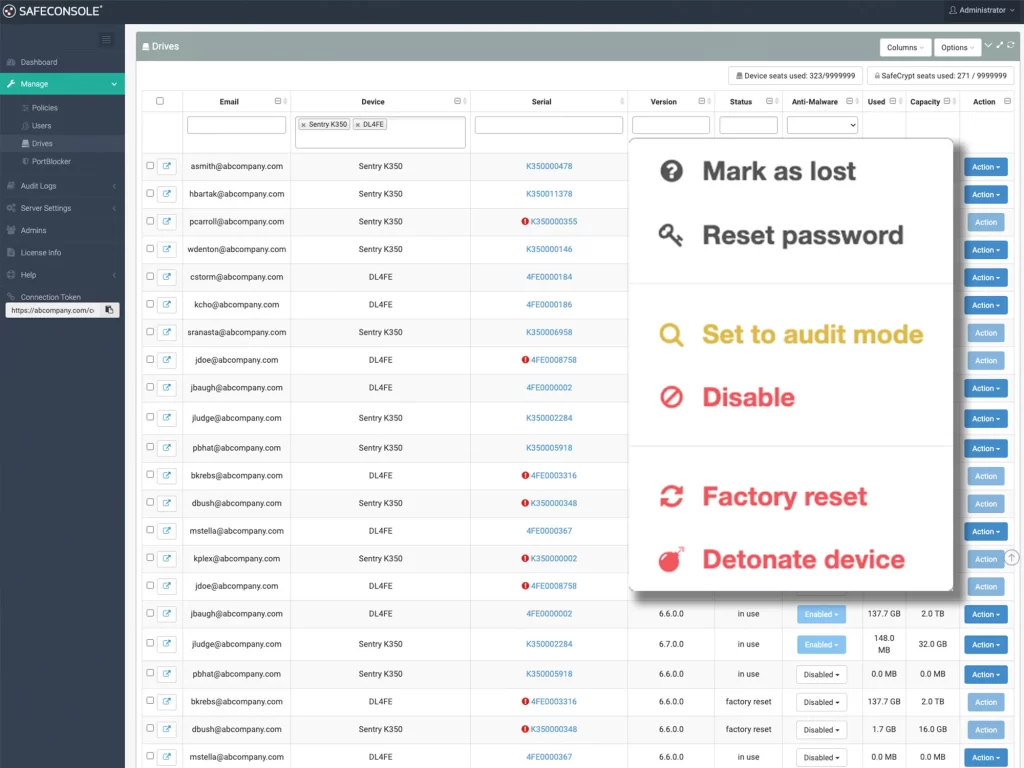Check the row checkbox for hbartak@abcompany.com
Viewport: 1024px width, 768px height.
[x=150, y=194]
